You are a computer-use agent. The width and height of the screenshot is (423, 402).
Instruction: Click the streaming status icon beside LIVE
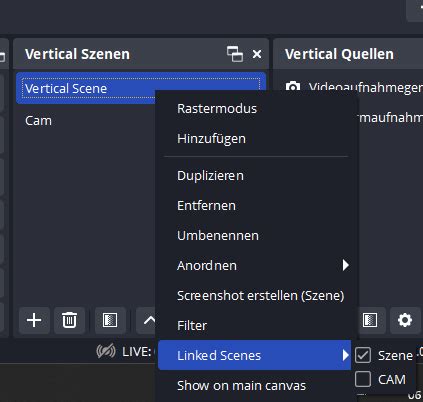tap(106, 351)
